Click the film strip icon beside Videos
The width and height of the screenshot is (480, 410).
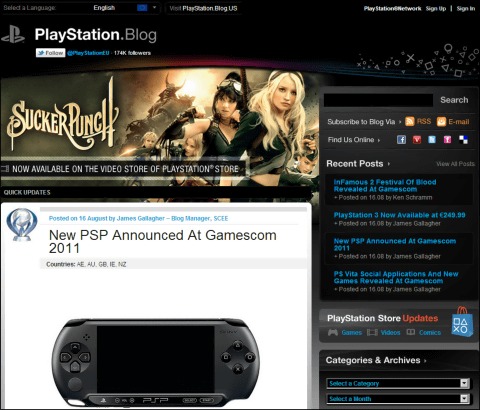[372, 332]
